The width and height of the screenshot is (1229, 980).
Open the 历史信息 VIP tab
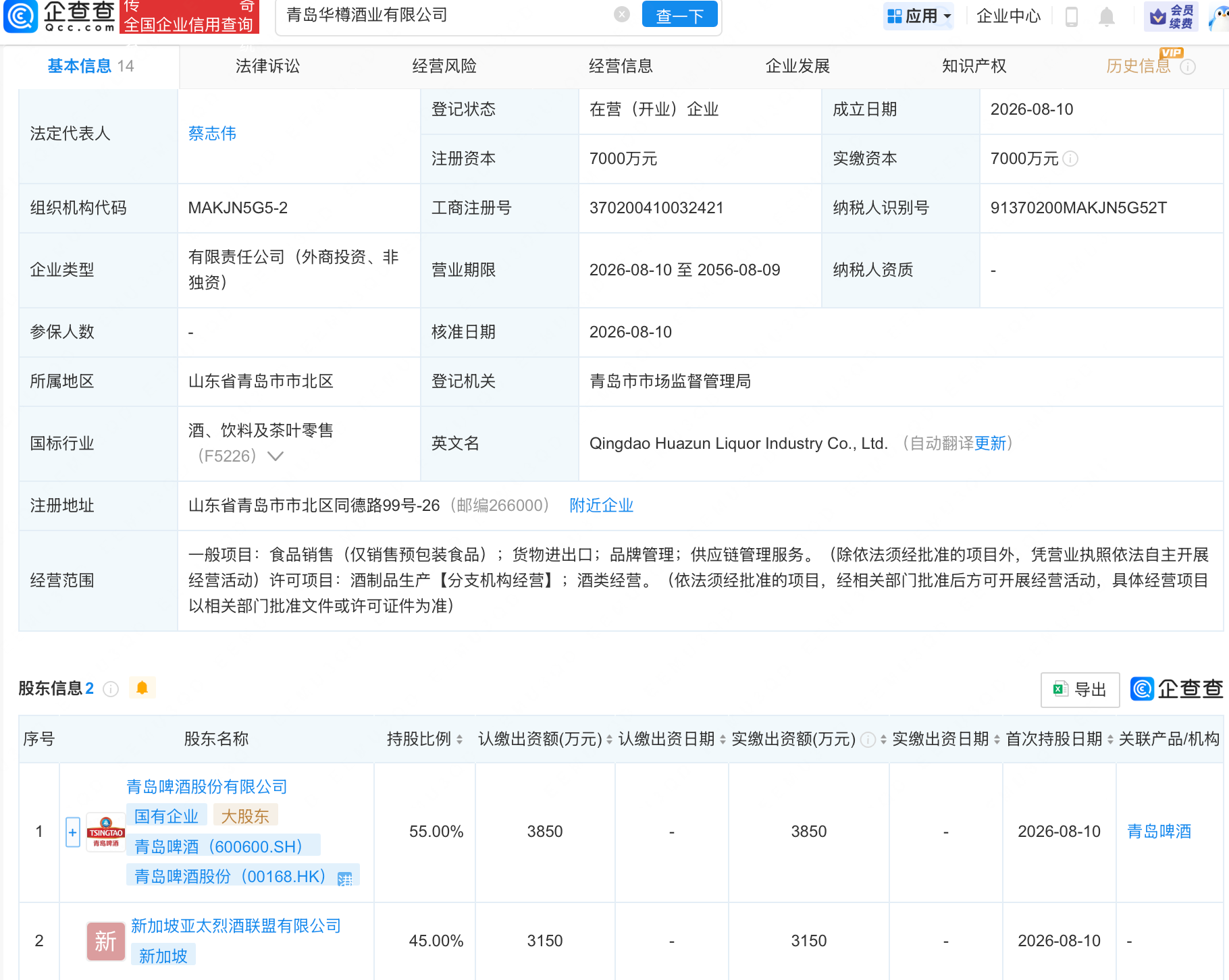pos(1139,66)
